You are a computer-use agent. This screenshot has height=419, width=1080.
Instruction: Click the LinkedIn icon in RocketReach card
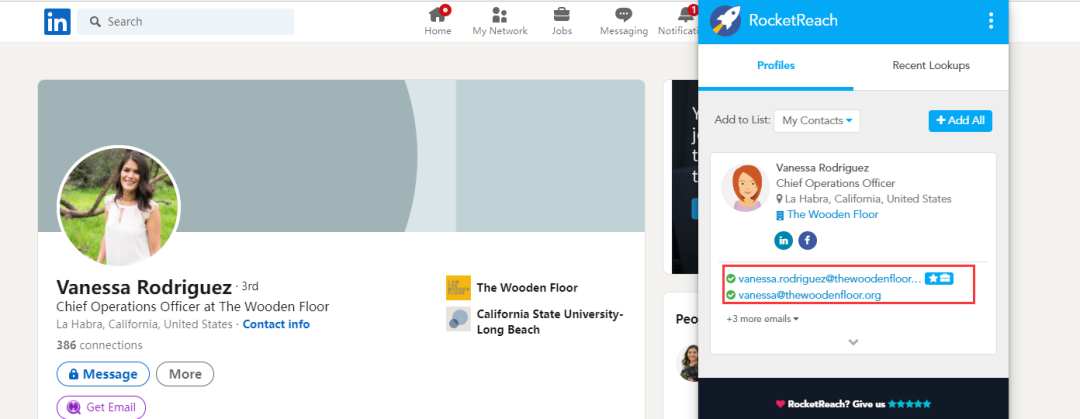coord(784,240)
